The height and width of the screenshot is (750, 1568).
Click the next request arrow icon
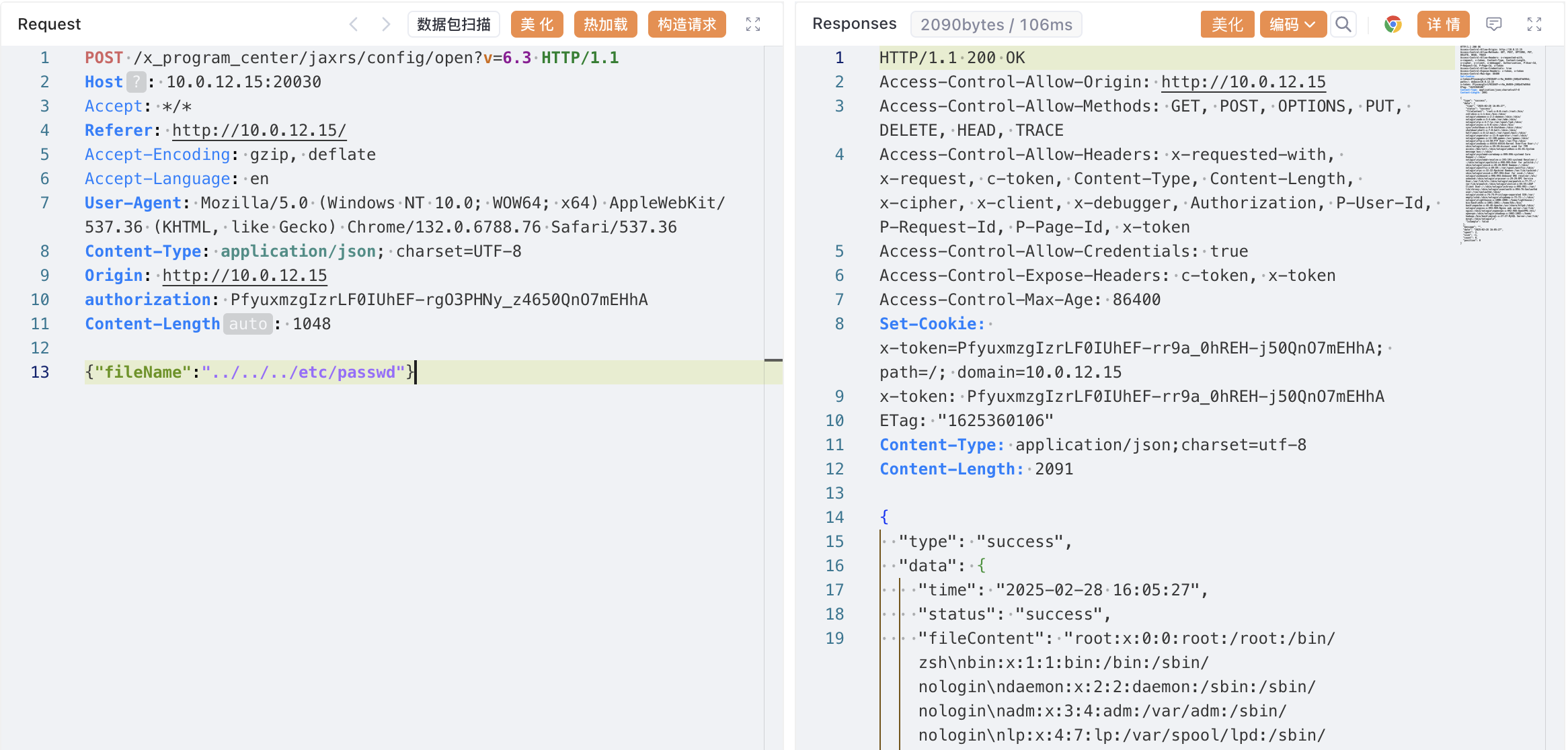click(386, 25)
